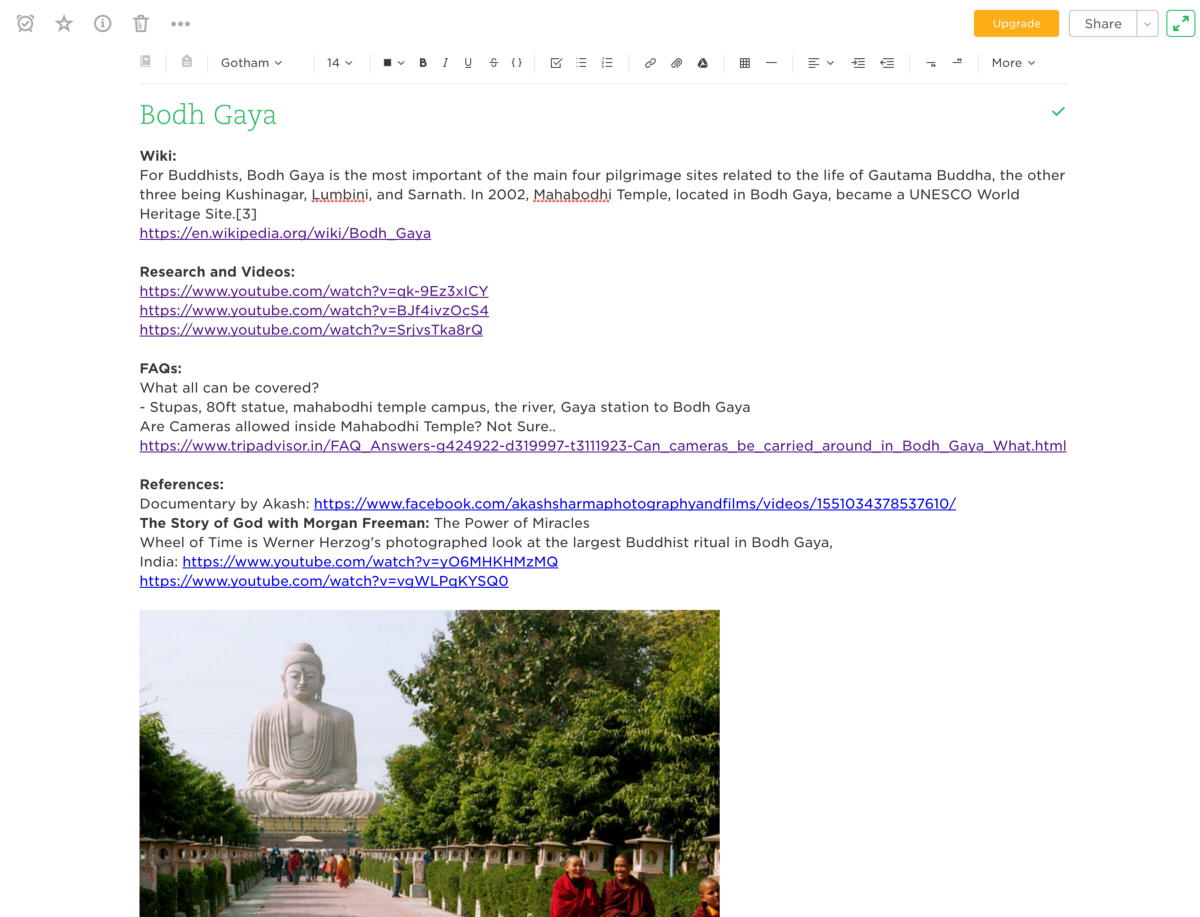Open YouTube link ending BJf4ivzOcS4

pos(314,310)
